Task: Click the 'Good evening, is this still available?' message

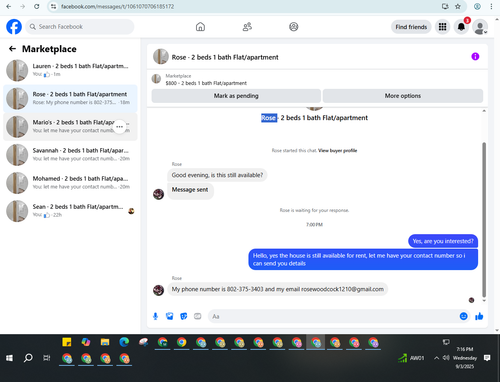Action: pos(217,175)
